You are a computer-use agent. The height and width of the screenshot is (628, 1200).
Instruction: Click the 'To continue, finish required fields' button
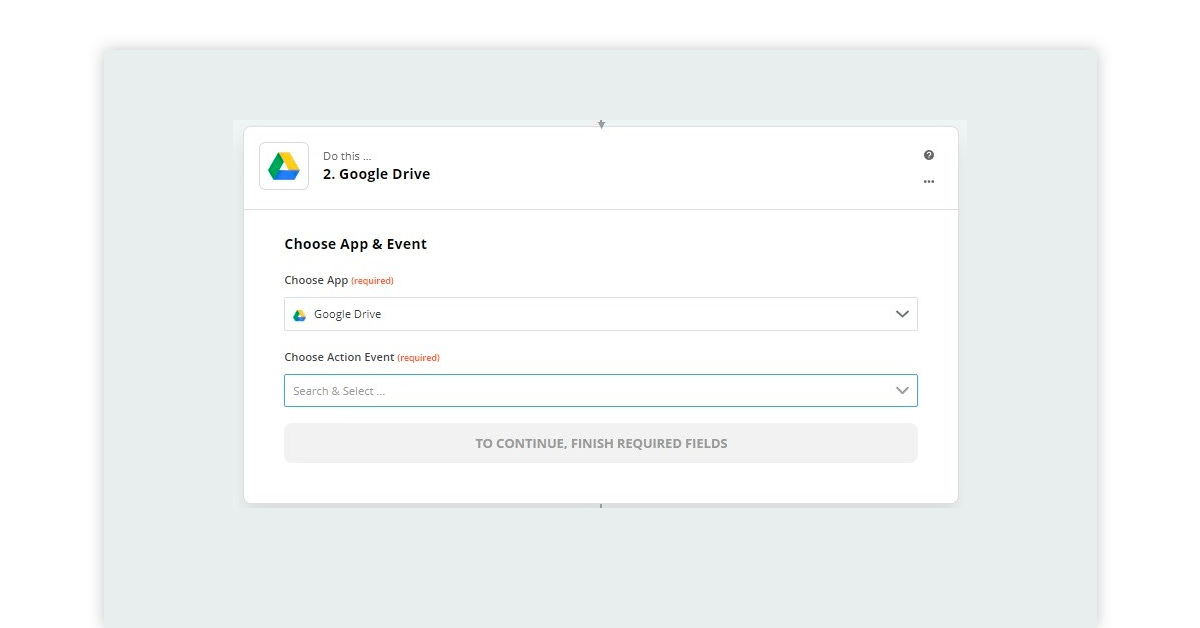coord(601,443)
